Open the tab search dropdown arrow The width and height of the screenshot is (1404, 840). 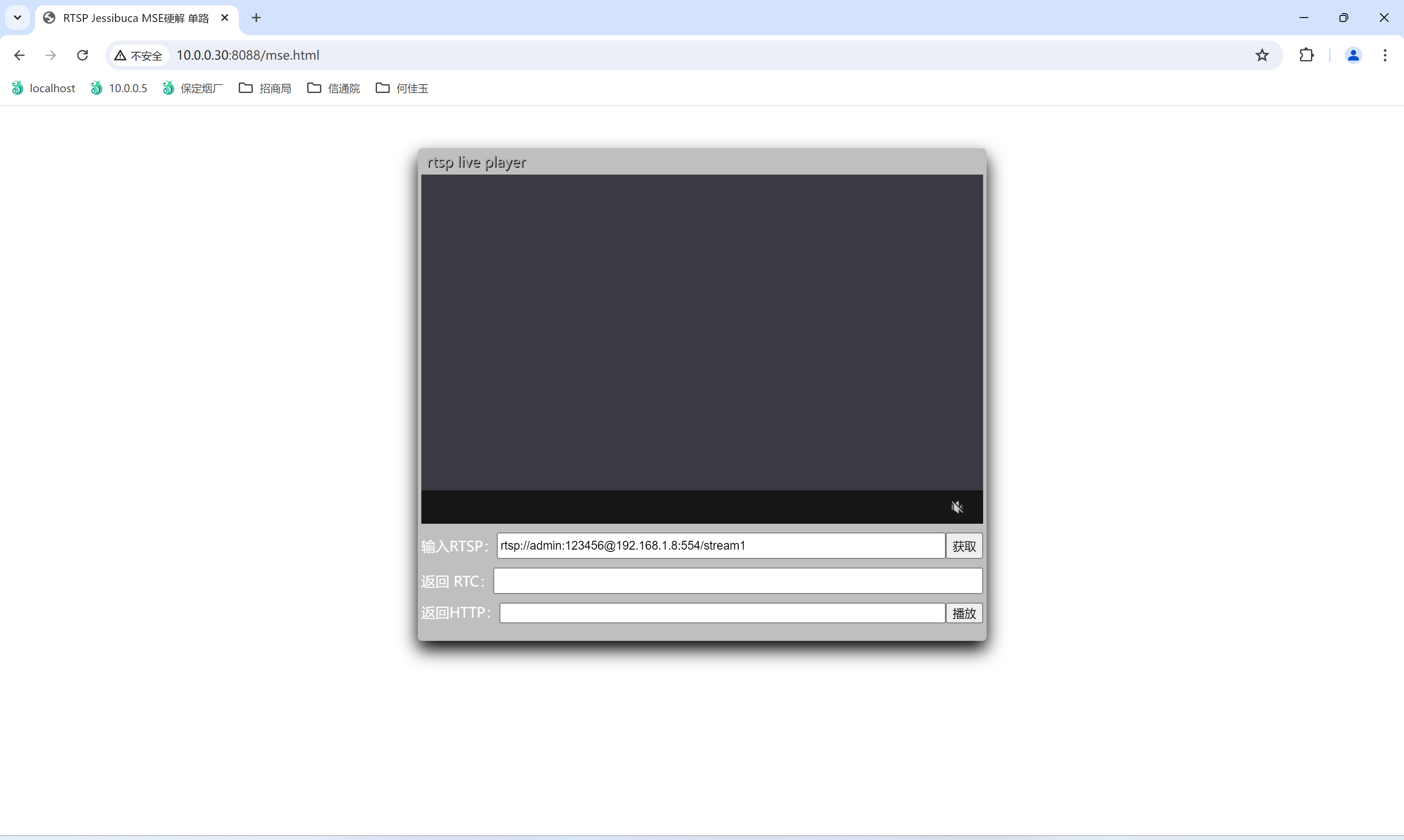tap(18, 18)
